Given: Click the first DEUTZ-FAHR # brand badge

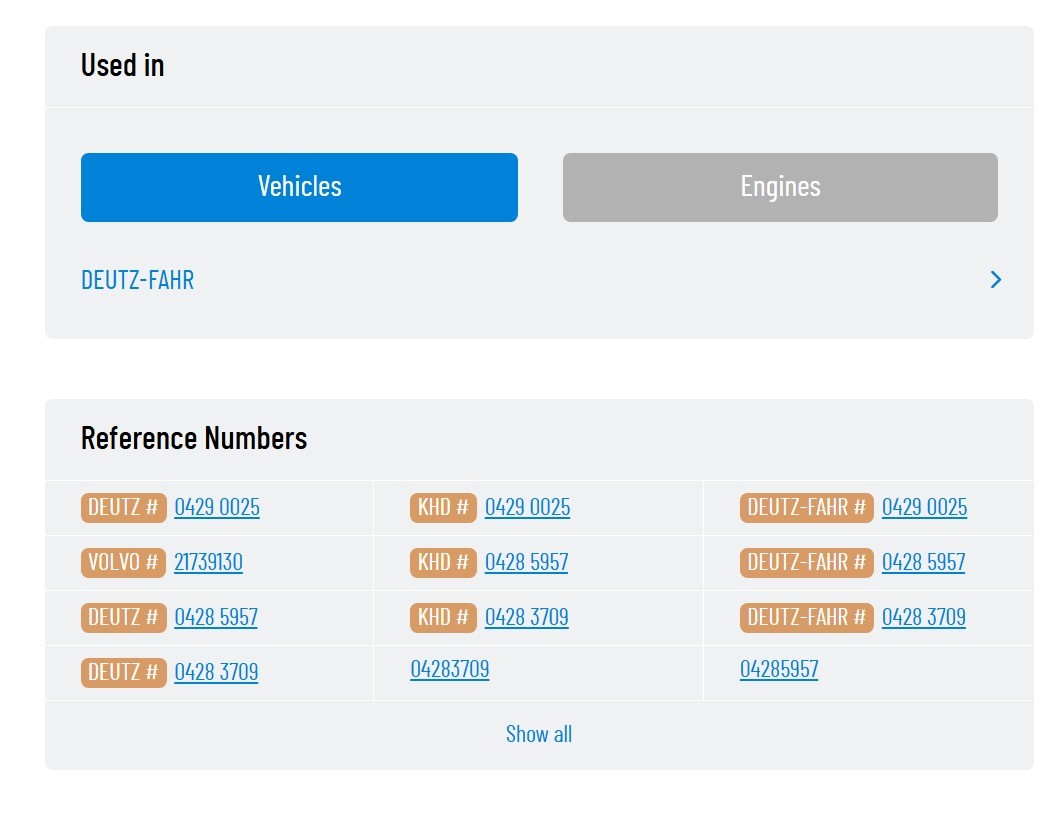Looking at the screenshot, I should (x=807, y=507).
